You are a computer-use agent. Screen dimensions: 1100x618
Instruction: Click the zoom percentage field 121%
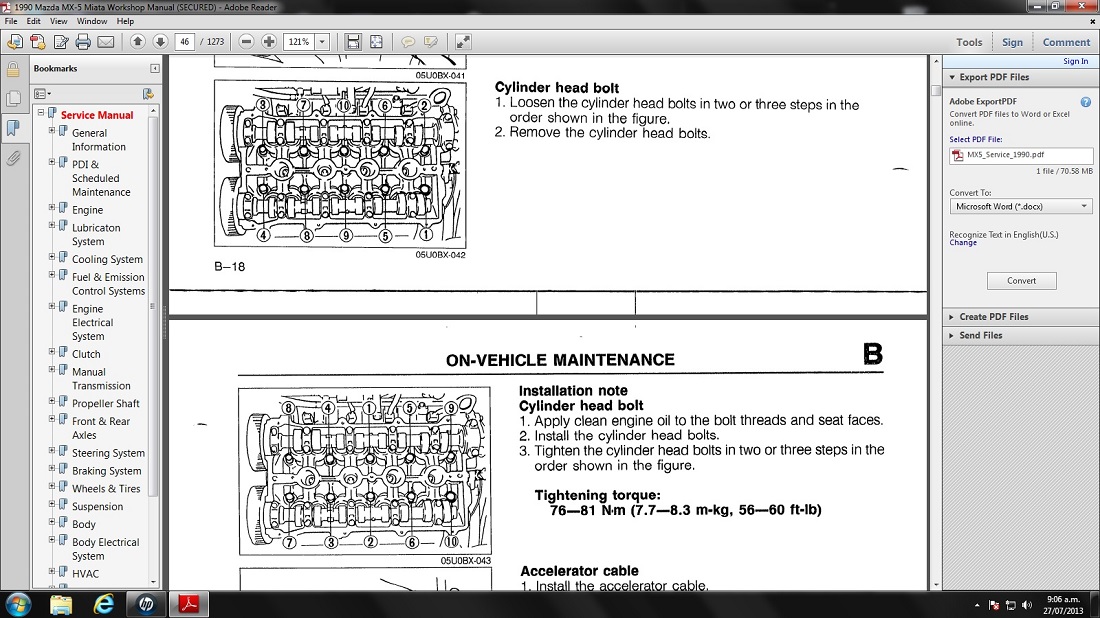(300, 42)
